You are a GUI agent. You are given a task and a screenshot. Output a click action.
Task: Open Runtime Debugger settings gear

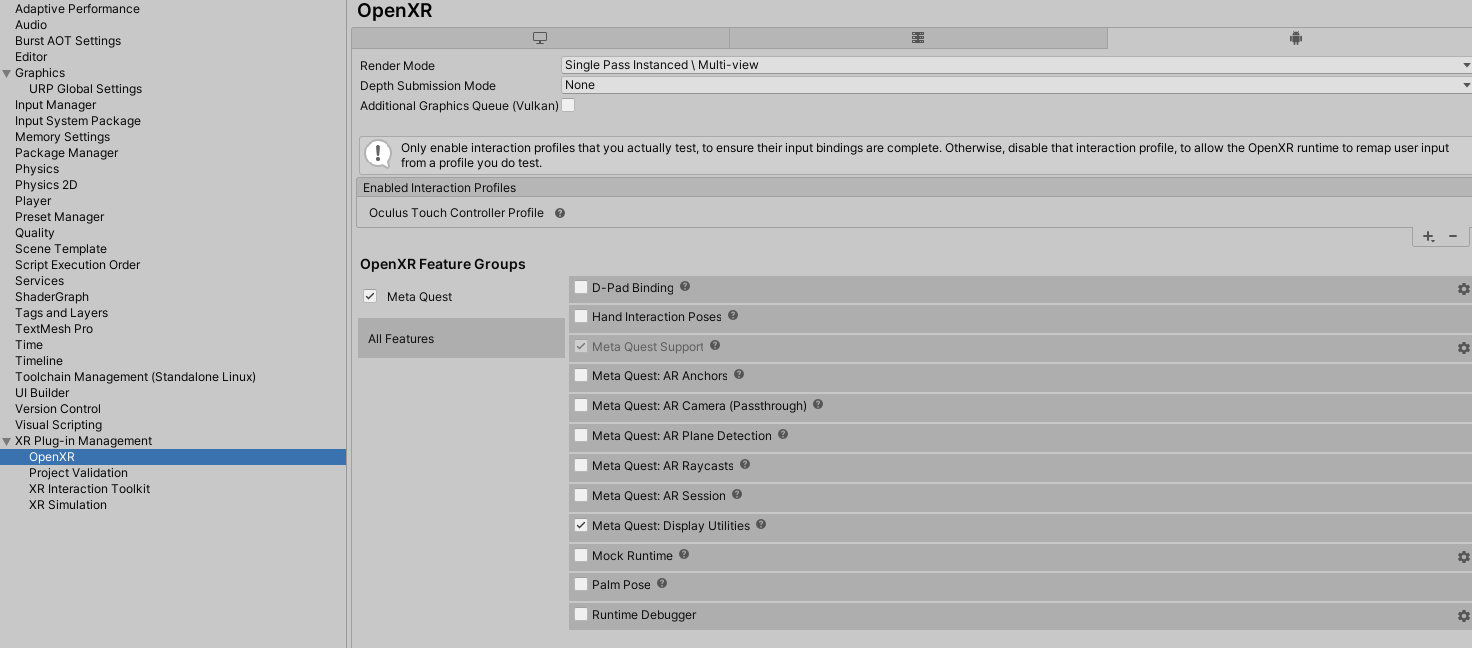point(1463,615)
